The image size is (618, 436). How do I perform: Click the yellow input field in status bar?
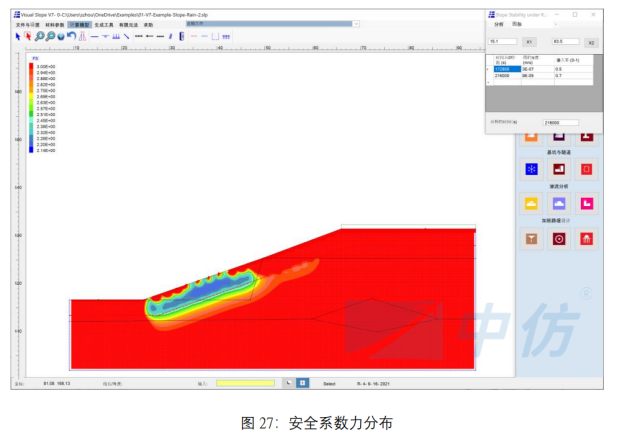(244, 382)
